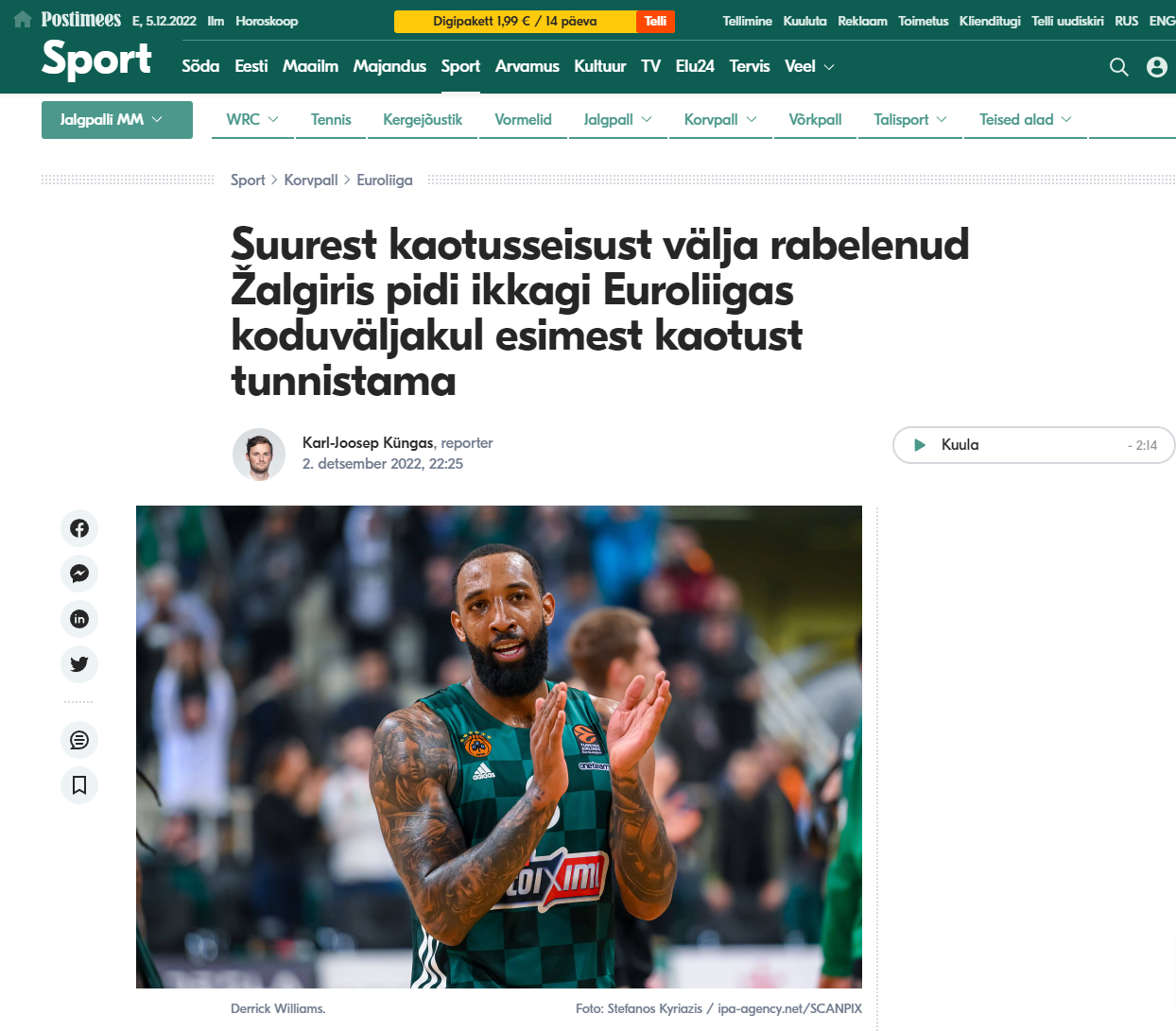The image size is (1176, 1031).
Task: Expand the WRC submenu
Action: (x=252, y=120)
